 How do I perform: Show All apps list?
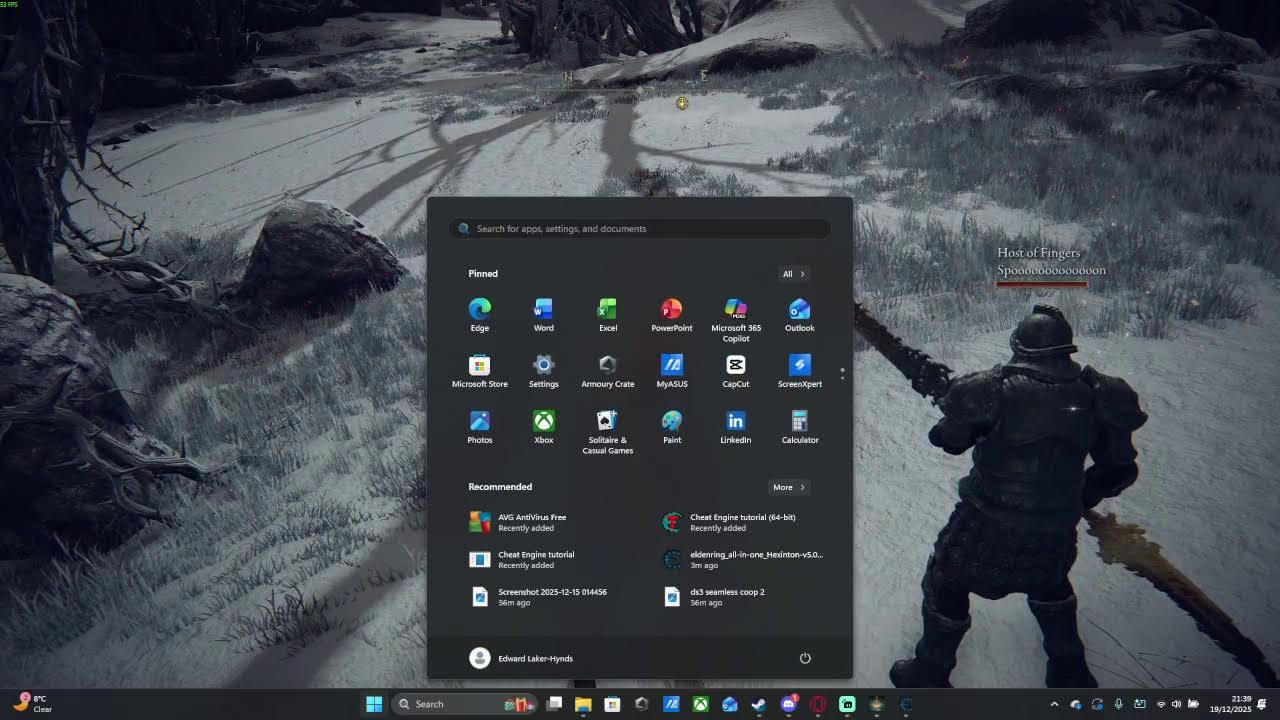(x=793, y=274)
